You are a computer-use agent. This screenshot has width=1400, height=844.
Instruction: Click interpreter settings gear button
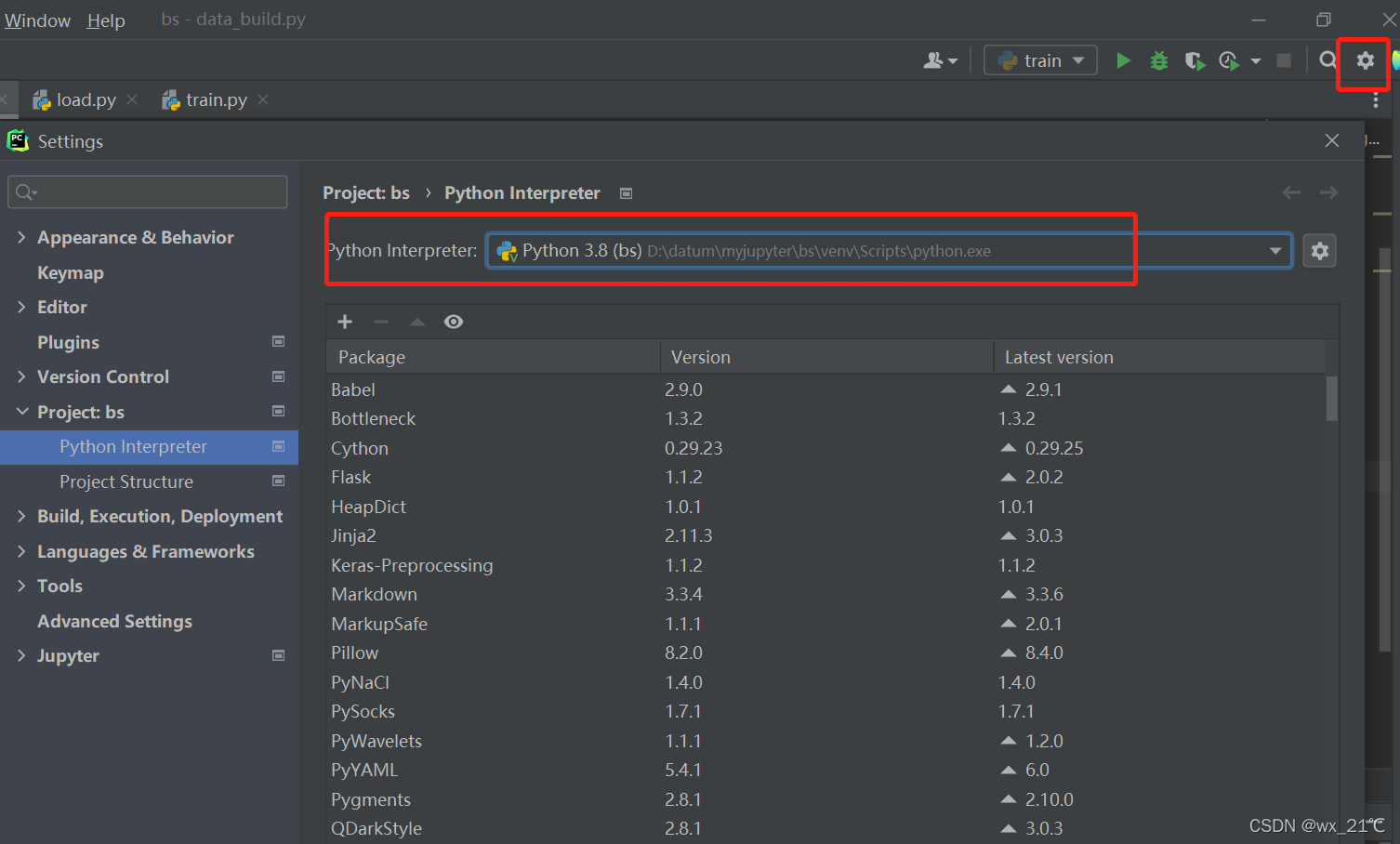pyautogui.click(x=1319, y=251)
